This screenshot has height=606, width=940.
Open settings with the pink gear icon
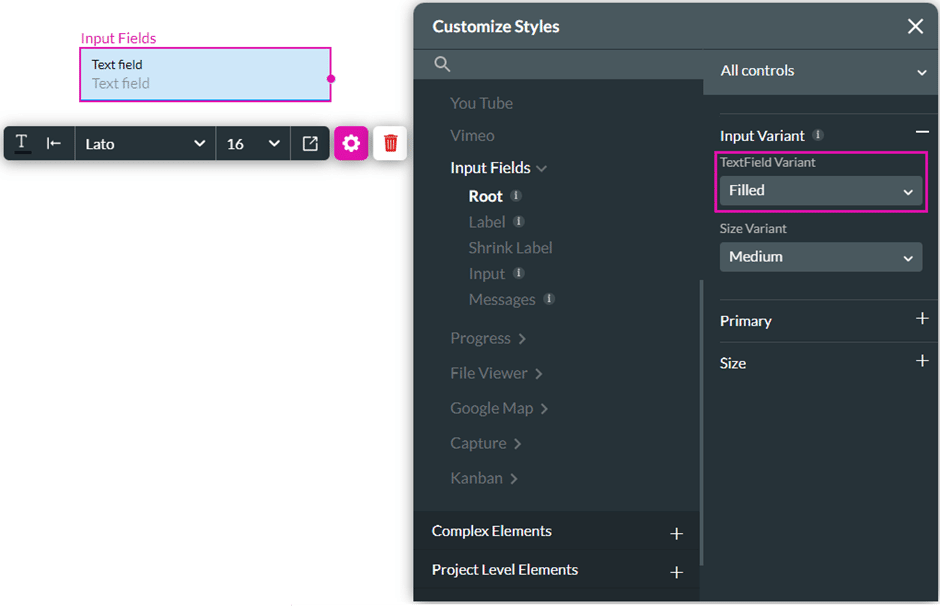tap(351, 143)
